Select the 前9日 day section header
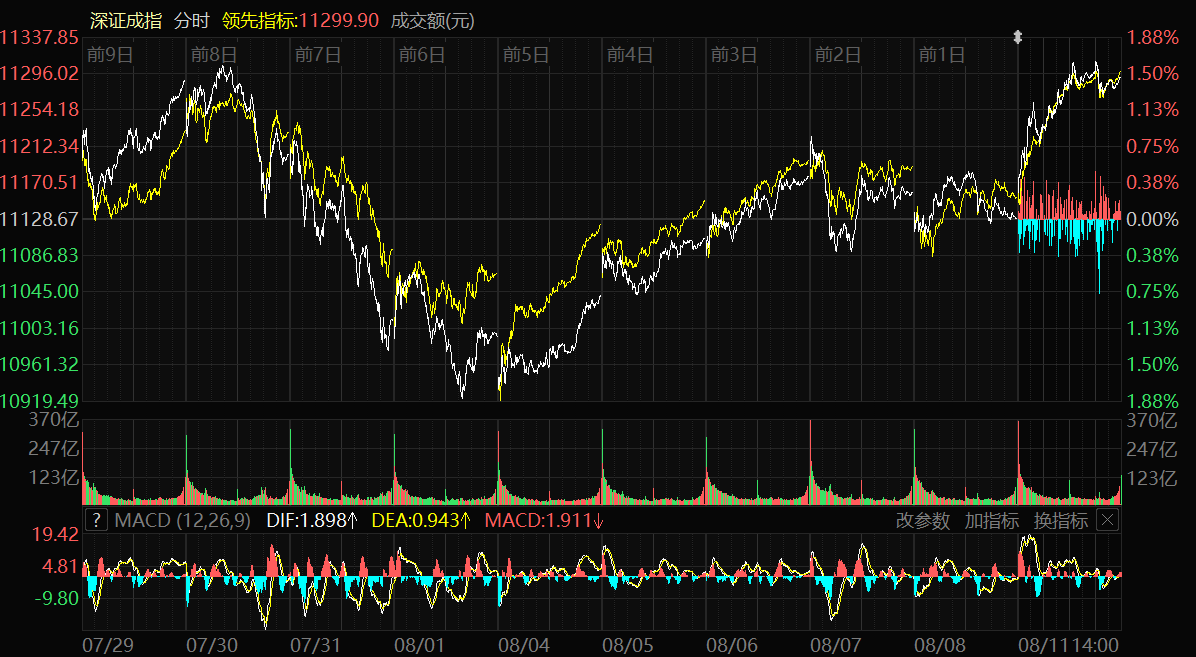 click(x=110, y=55)
